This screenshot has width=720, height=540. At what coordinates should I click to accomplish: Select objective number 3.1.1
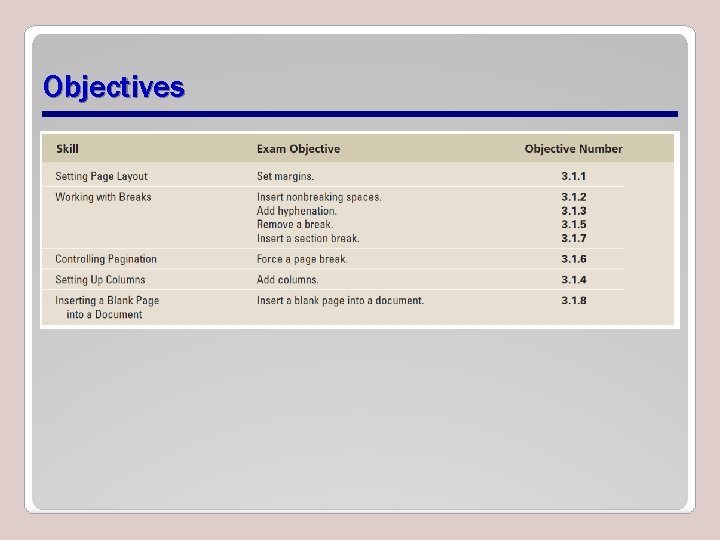[x=574, y=176]
